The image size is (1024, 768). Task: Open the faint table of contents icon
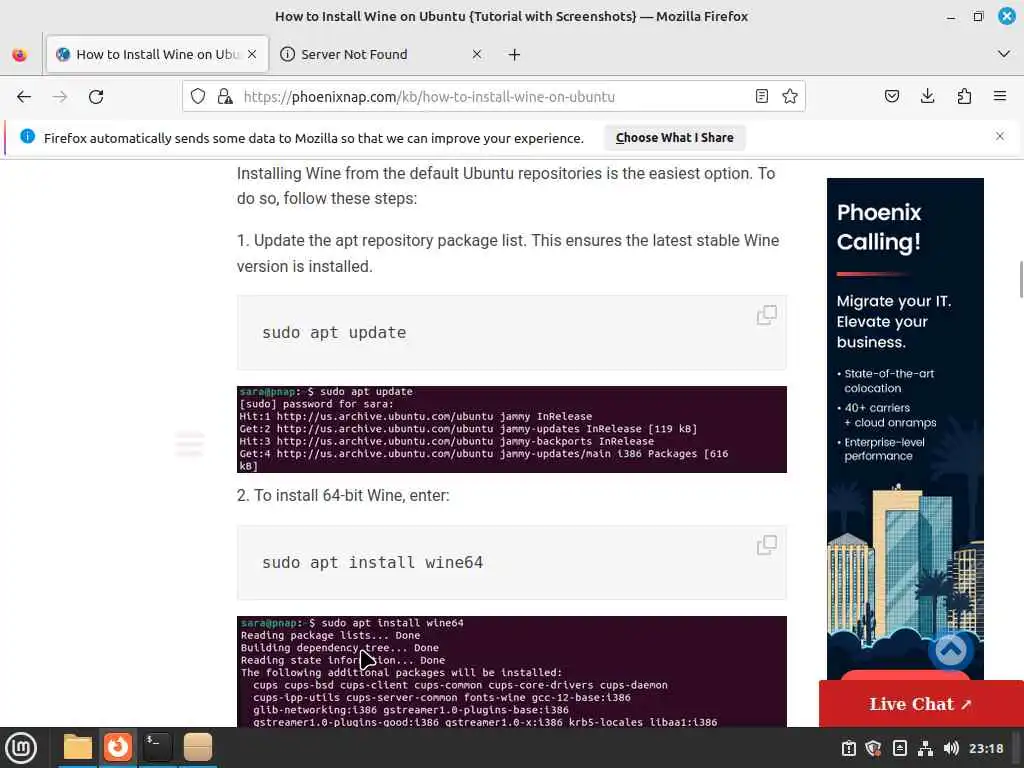(x=189, y=444)
